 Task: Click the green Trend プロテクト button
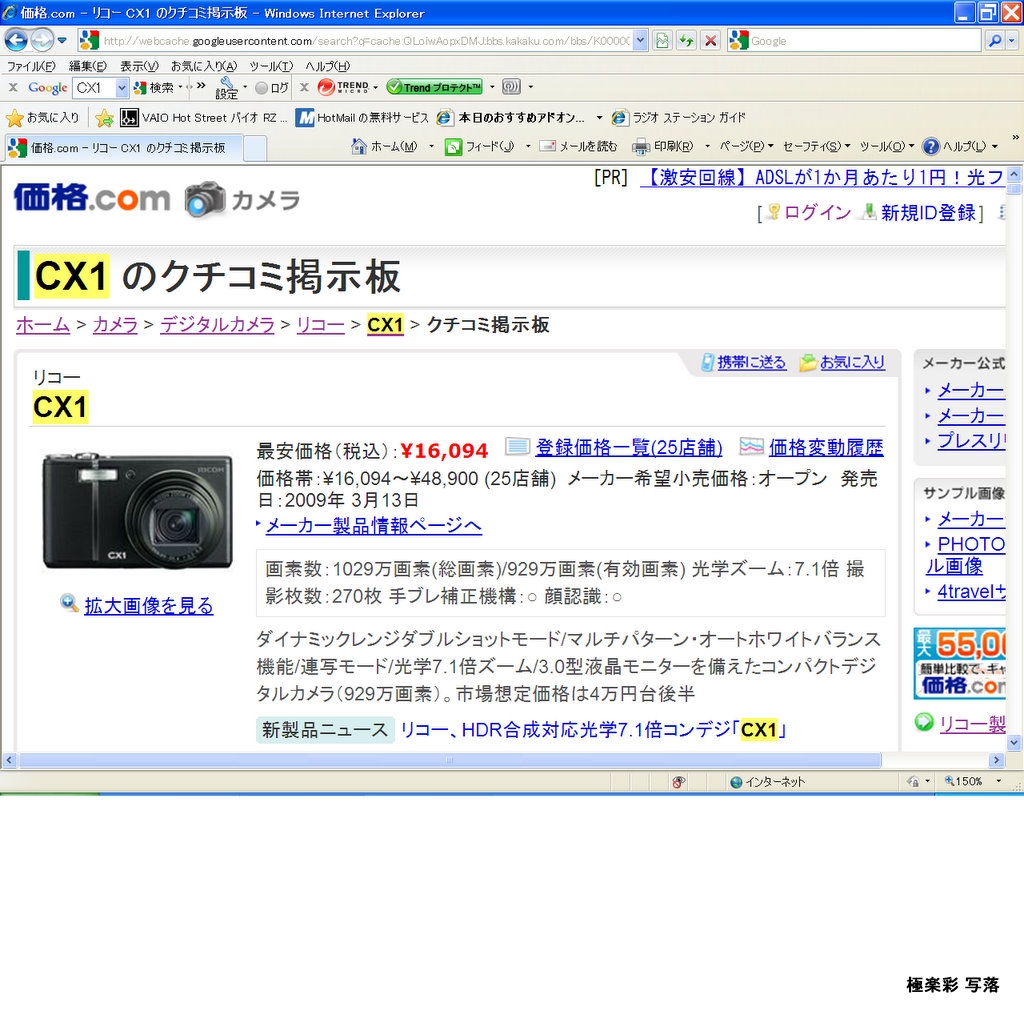(434, 87)
